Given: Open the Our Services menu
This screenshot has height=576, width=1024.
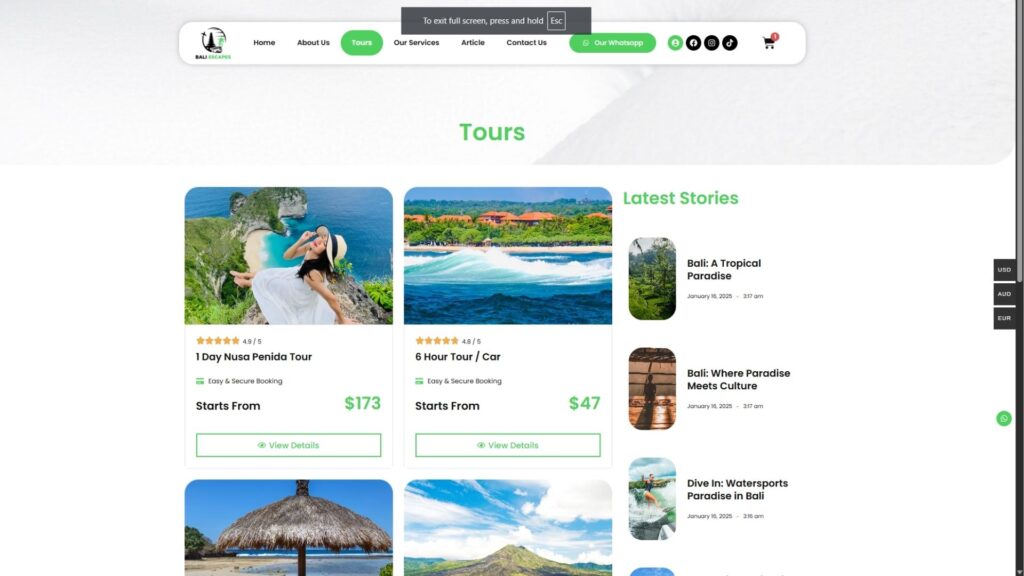Looking at the screenshot, I should click(416, 43).
